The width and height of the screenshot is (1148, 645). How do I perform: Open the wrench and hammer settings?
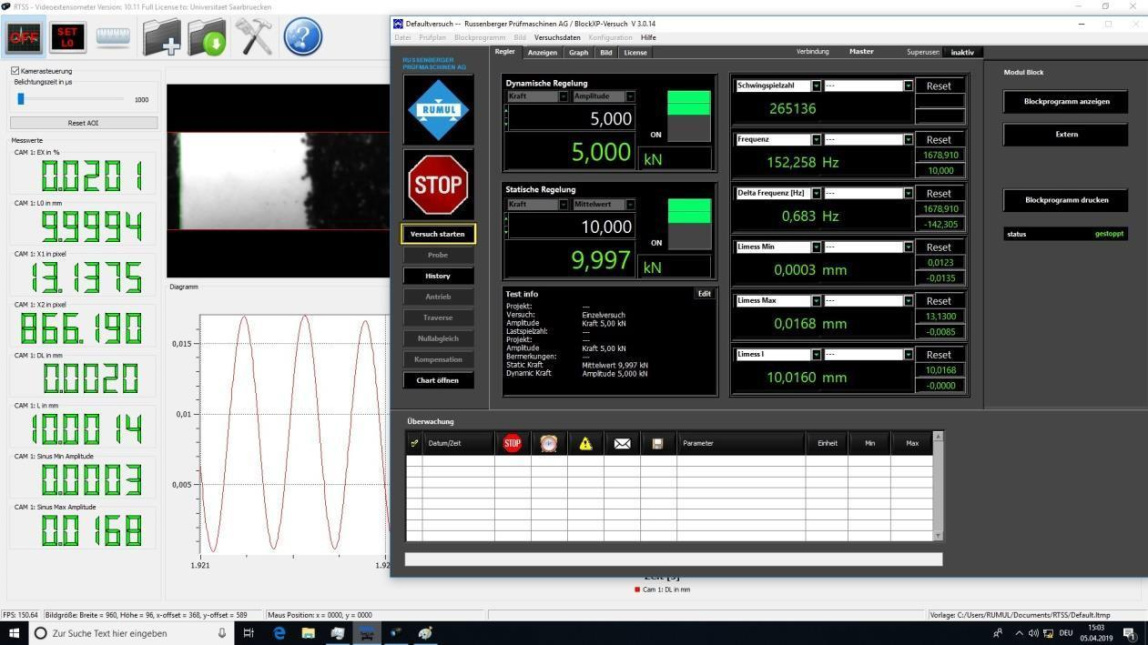point(254,37)
